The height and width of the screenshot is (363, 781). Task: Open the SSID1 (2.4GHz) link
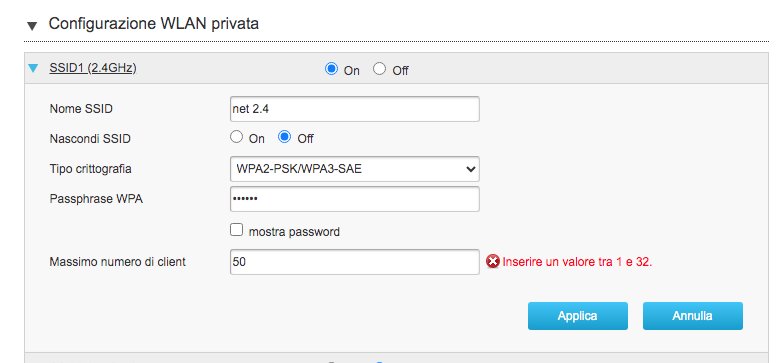[x=93, y=68]
